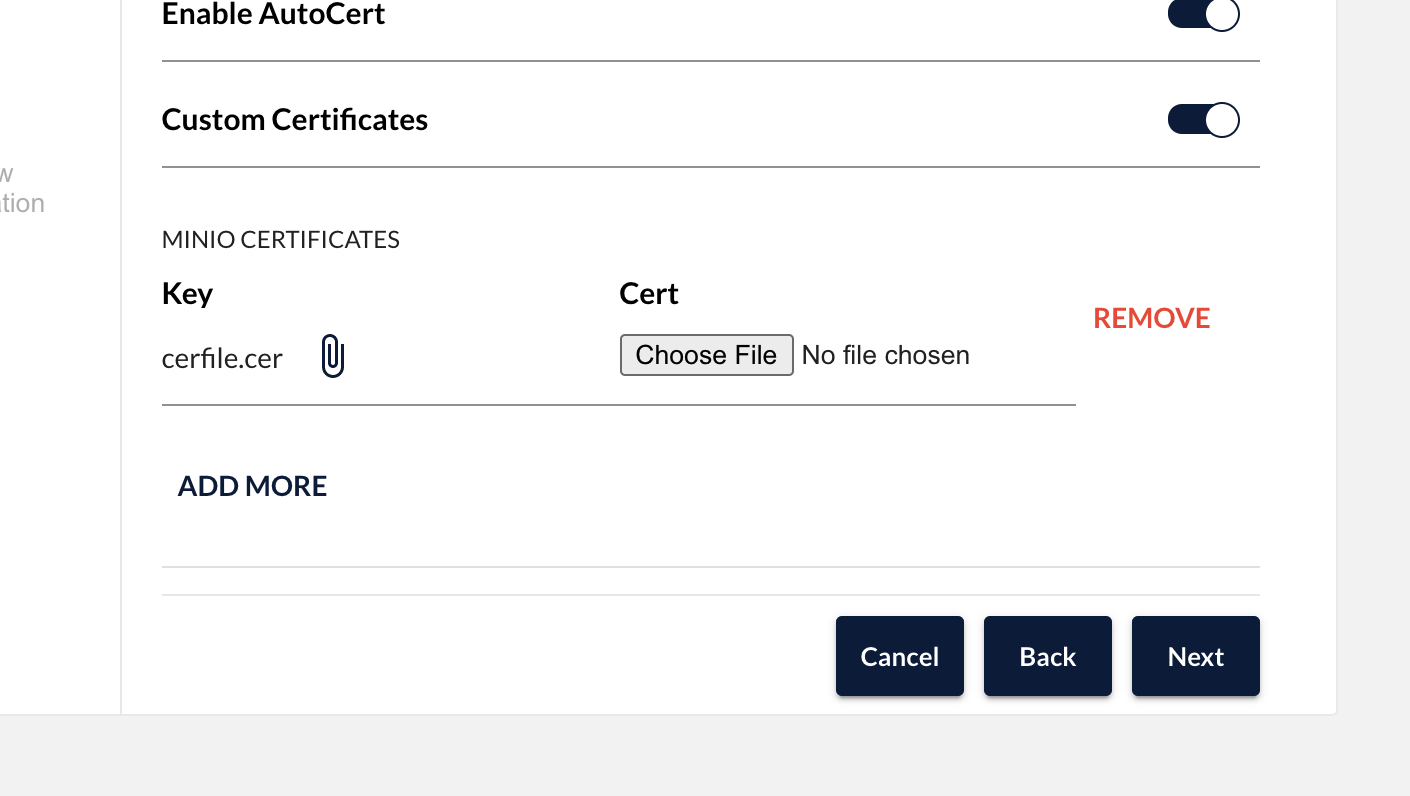Click the truncated sidebar text ending 'tion'
The width and height of the screenshot is (1410, 796).
(x=22, y=203)
